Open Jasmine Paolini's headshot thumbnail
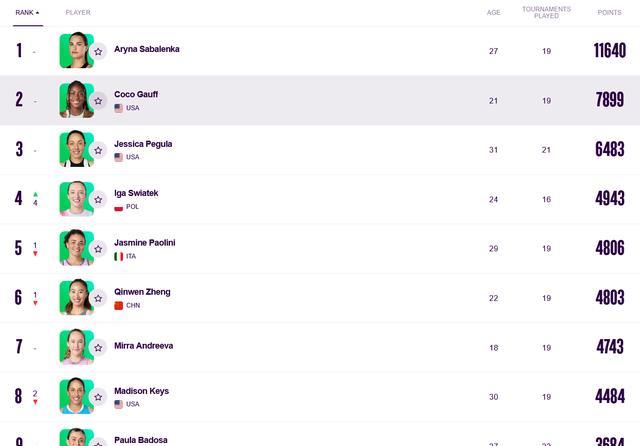This screenshot has height=446, width=640. tap(76, 248)
